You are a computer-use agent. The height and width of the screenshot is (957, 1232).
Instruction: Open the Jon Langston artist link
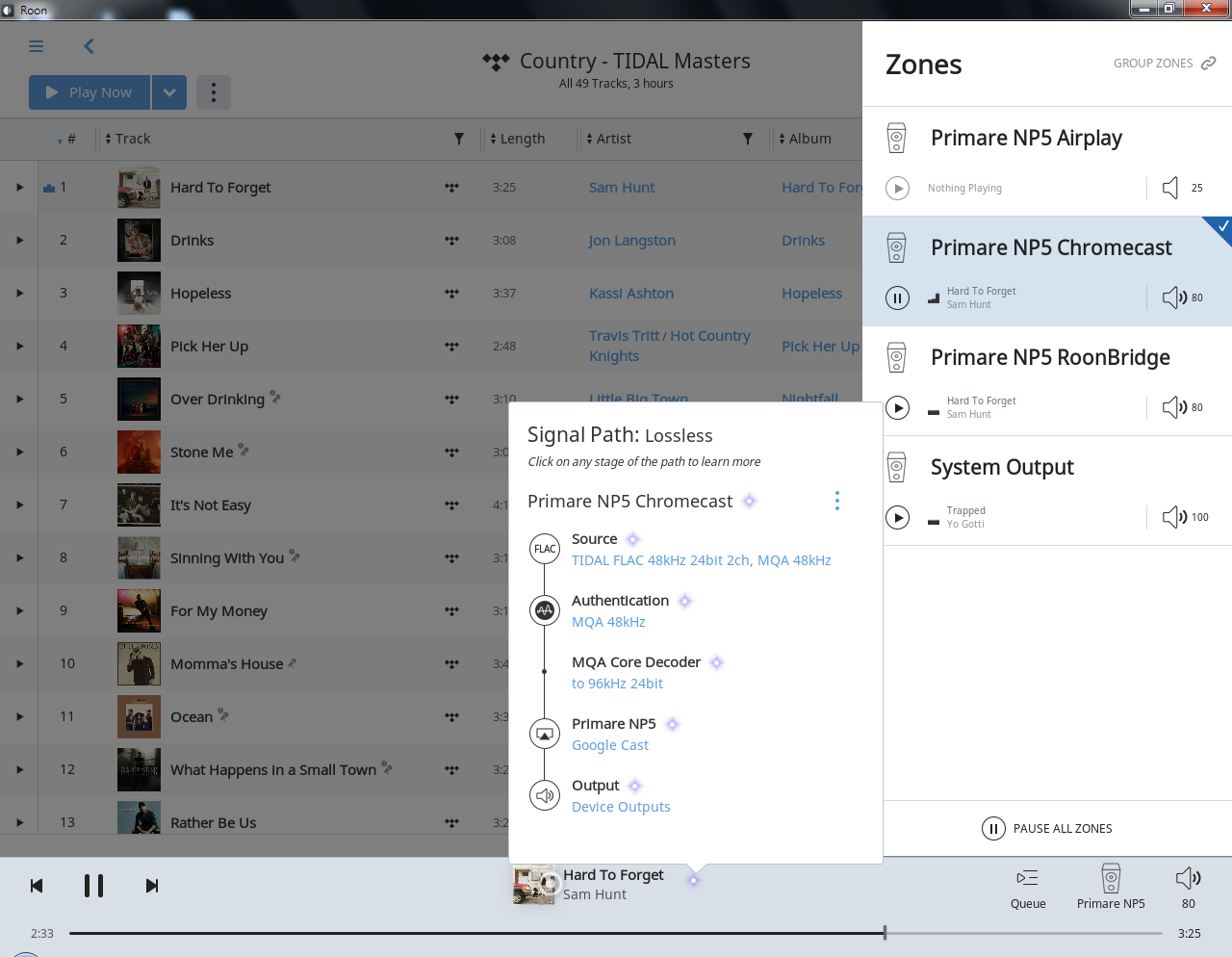point(631,241)
